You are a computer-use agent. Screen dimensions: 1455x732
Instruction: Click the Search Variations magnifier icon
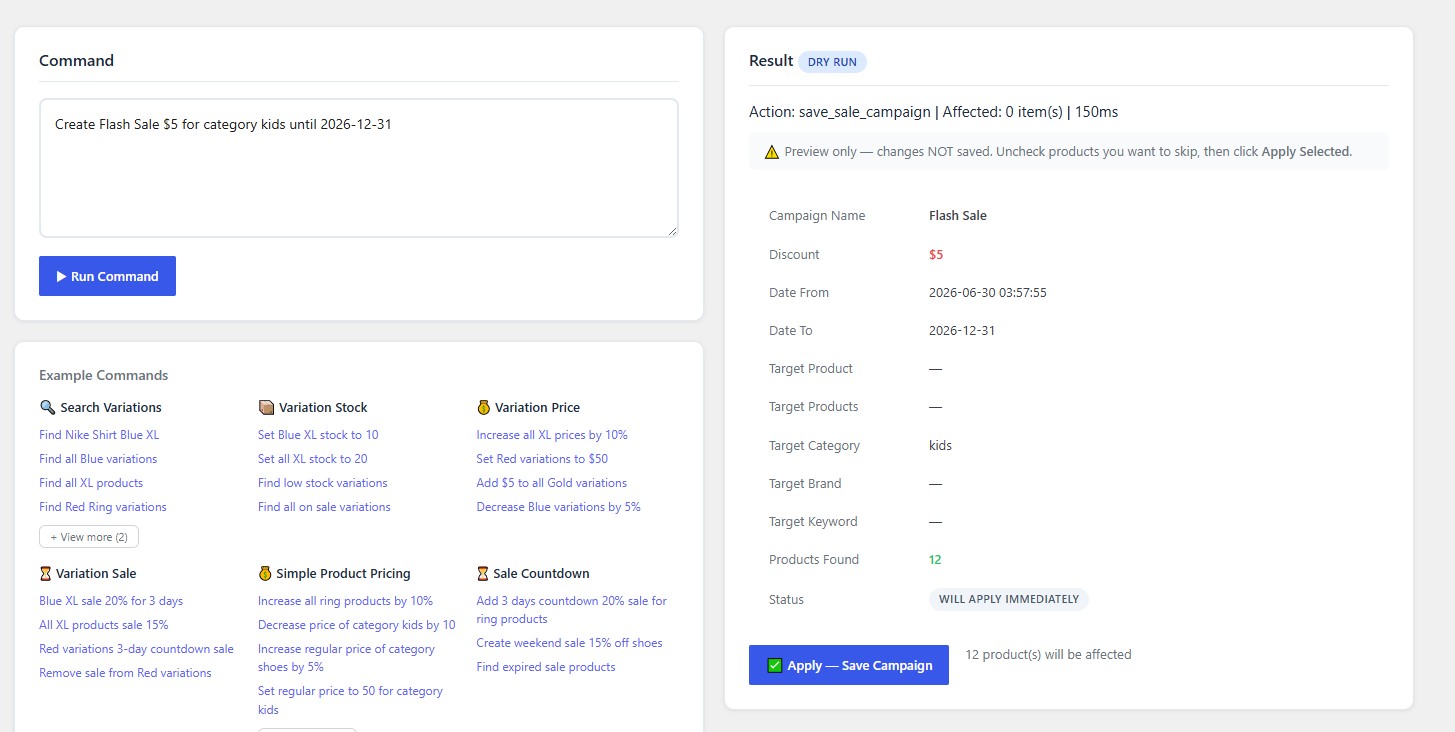tap(47, 407)
